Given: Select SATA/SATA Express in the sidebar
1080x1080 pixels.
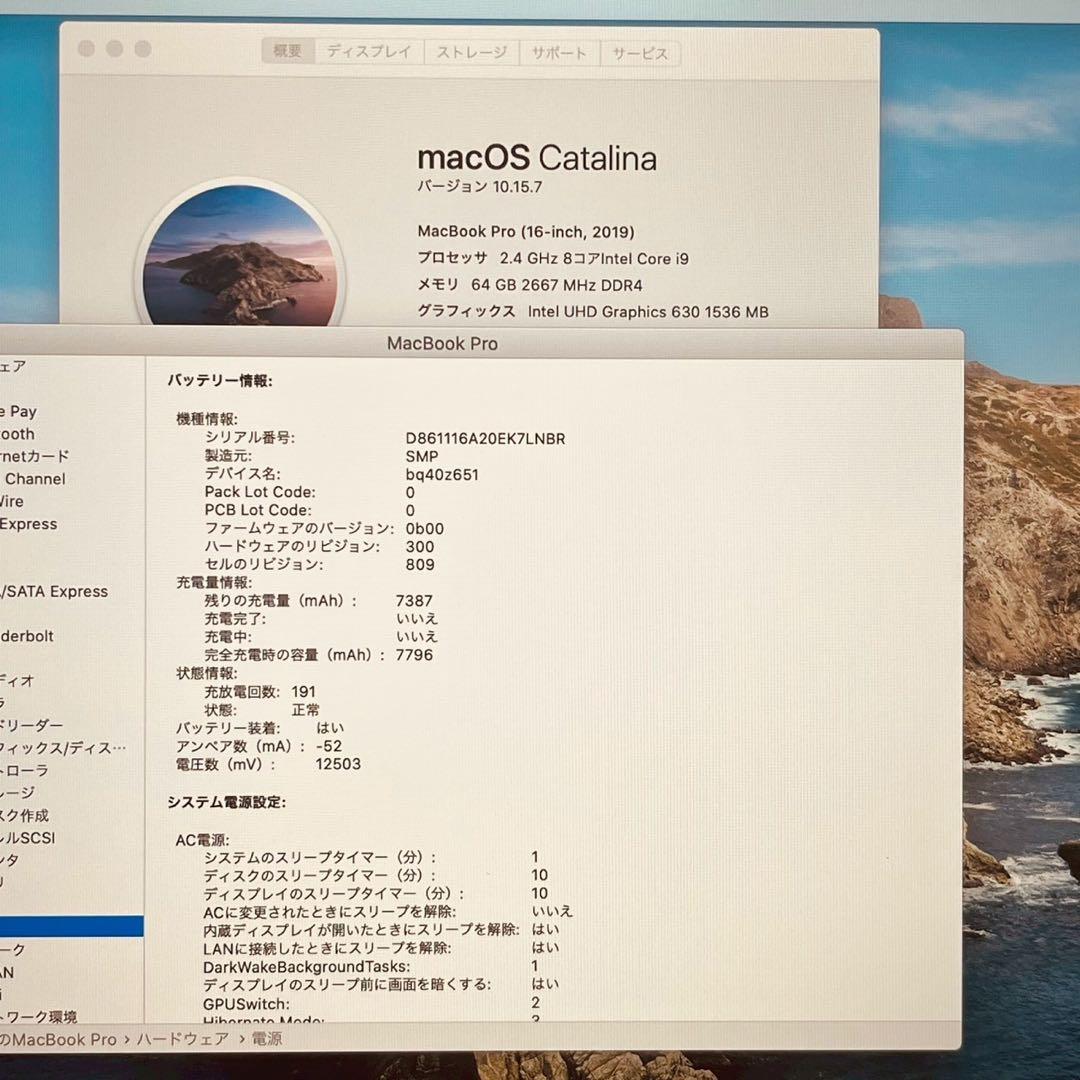Looking at the screenshot, I should click(x=54, y=591).
